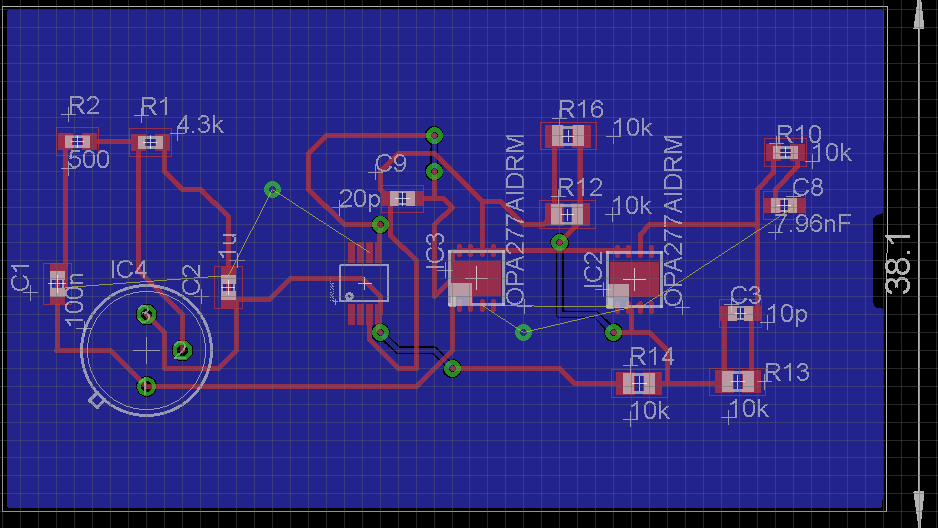938x528 pixels.
Task: Click the IC4 designator label
Action: click(129, 270)
